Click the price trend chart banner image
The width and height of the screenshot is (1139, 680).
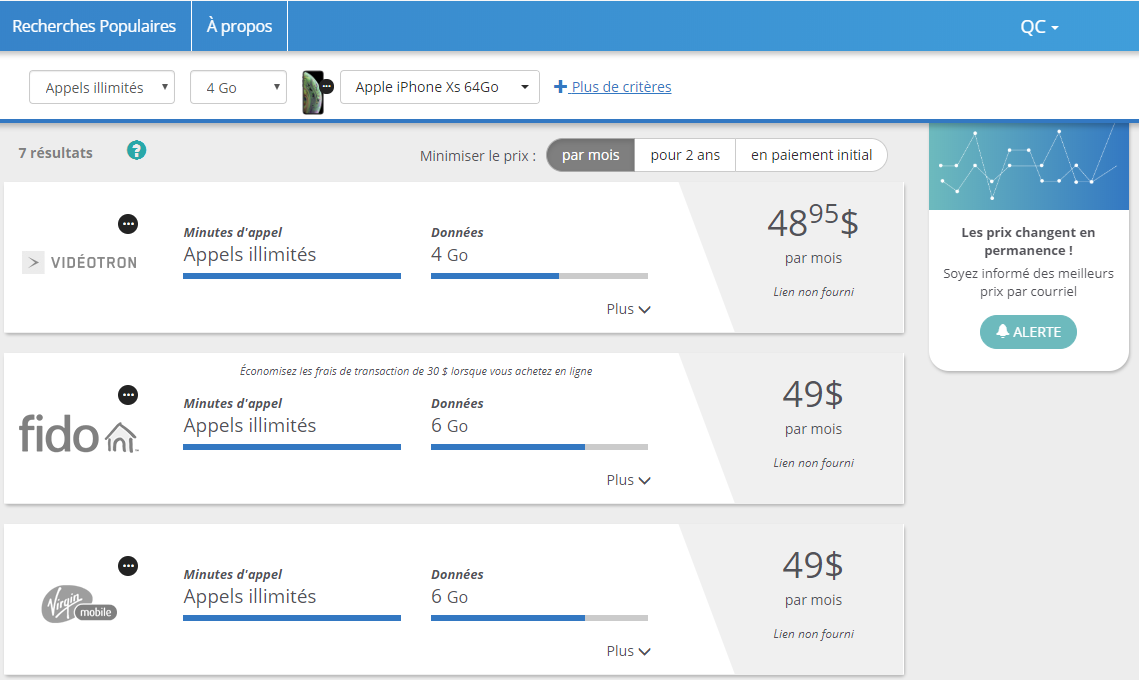(1029, 166)
